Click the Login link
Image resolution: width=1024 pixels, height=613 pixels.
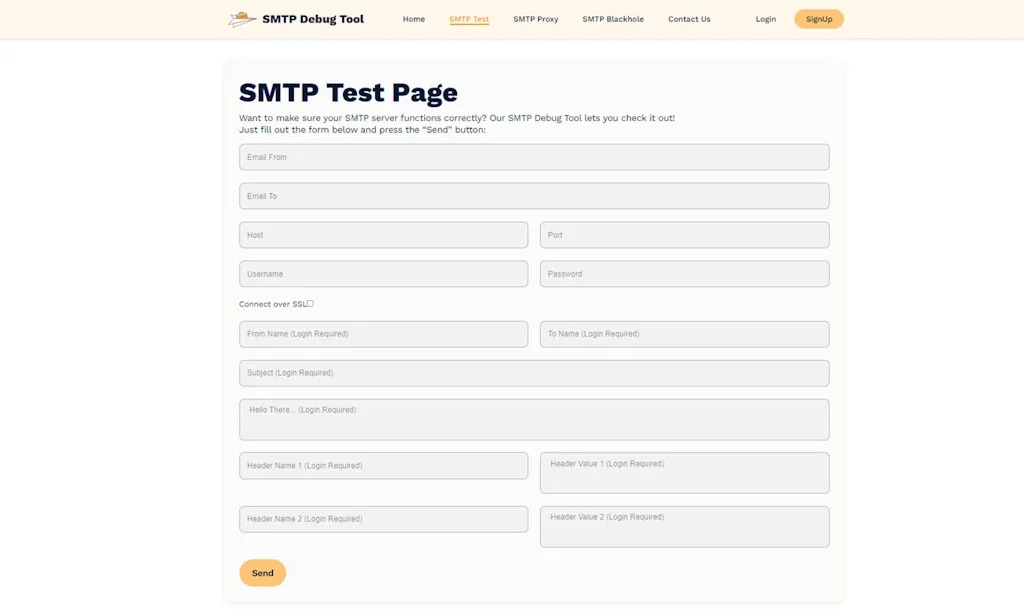[766, 18]
